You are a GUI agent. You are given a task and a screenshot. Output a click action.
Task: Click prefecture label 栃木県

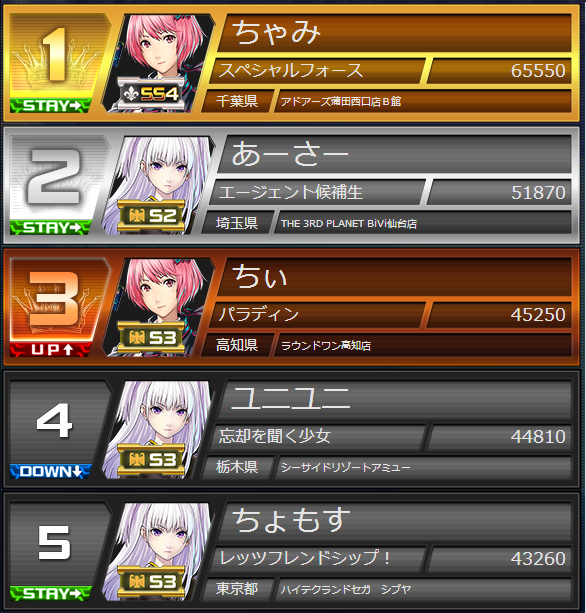point(237,467)
